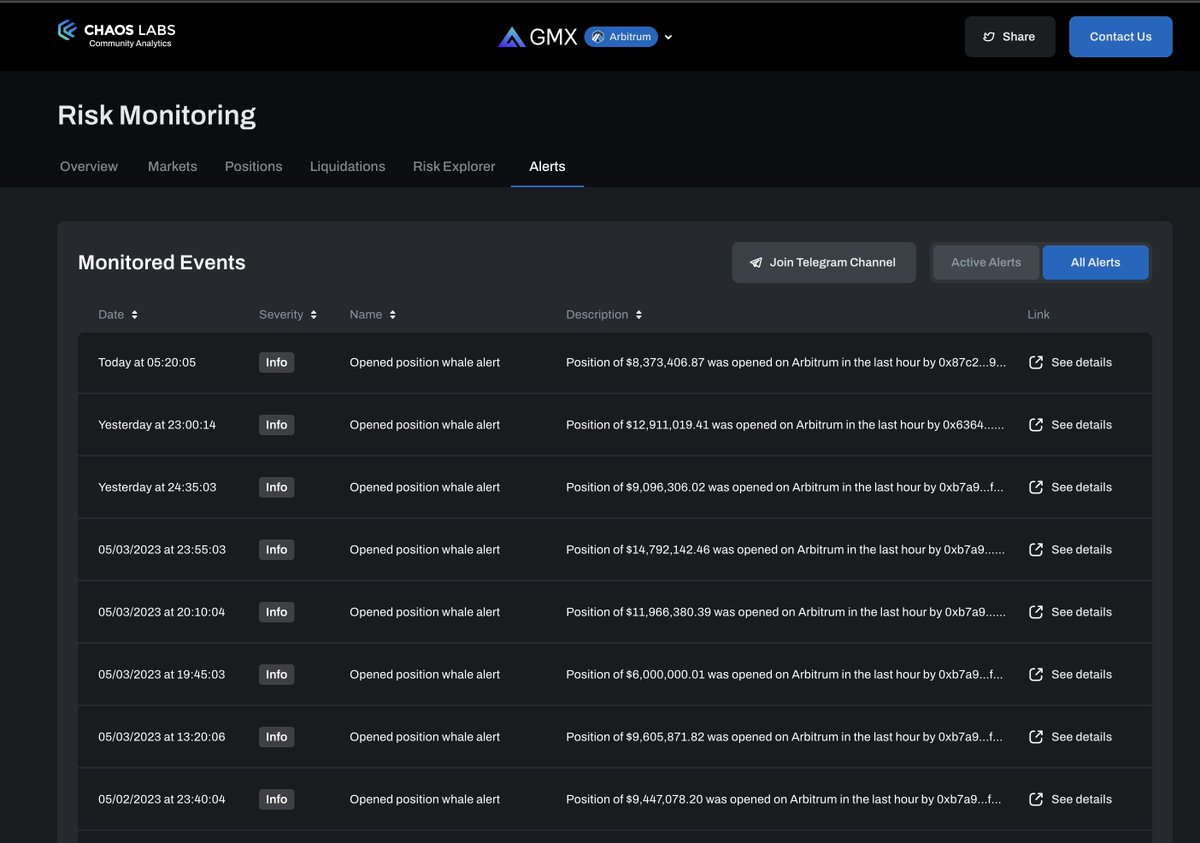Toggle sorting on the Severity column
The width and height of the screenshot is (1200, 843).
tap(313, 313)
